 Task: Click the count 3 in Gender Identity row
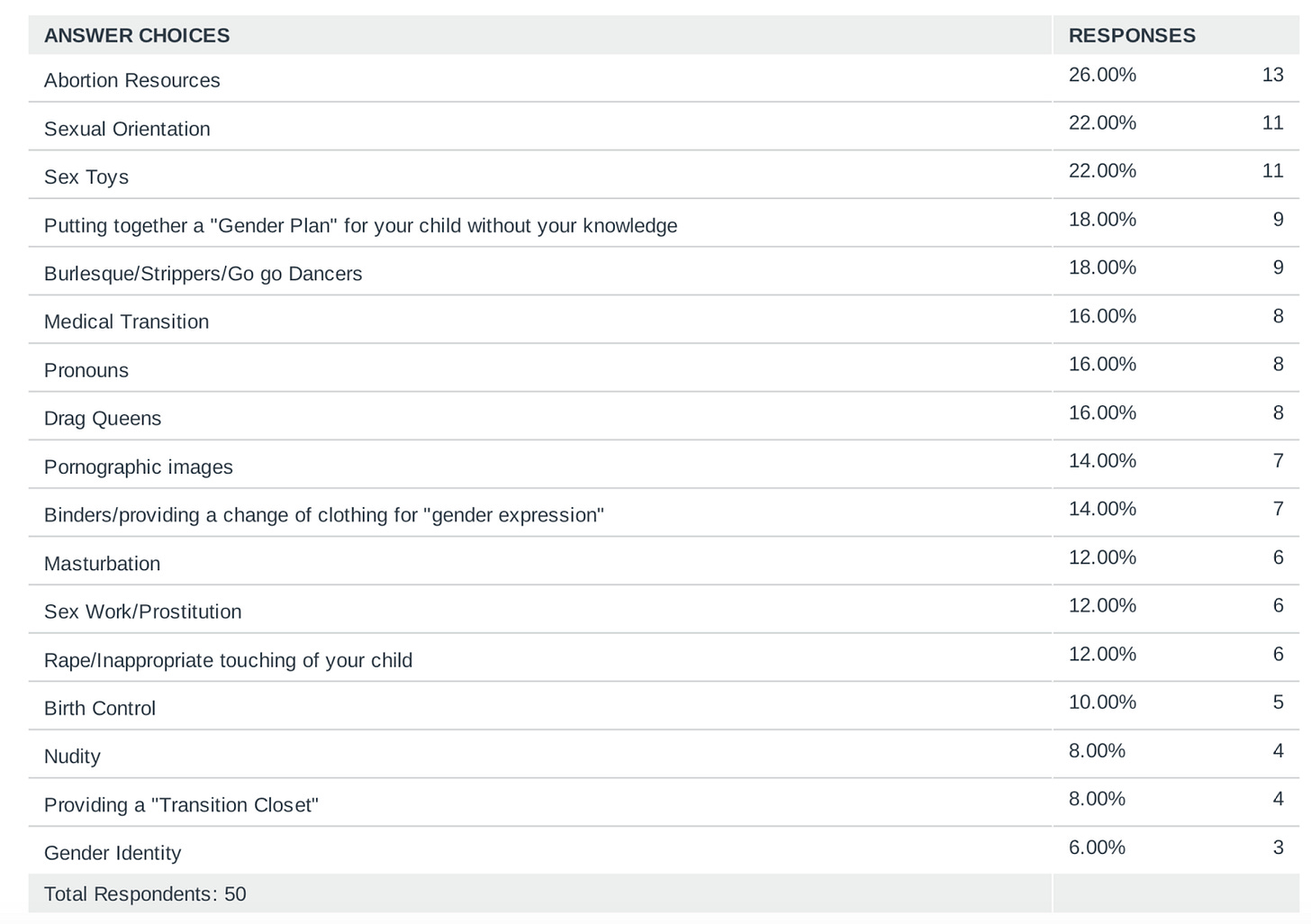tap(1278, 847)
